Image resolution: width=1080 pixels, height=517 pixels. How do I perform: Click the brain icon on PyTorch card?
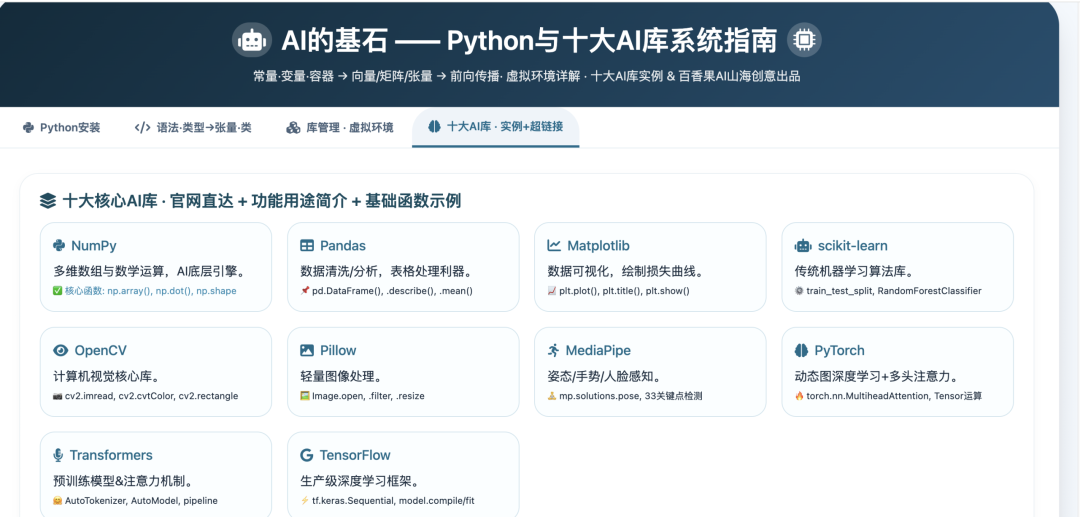pos(801,350)
